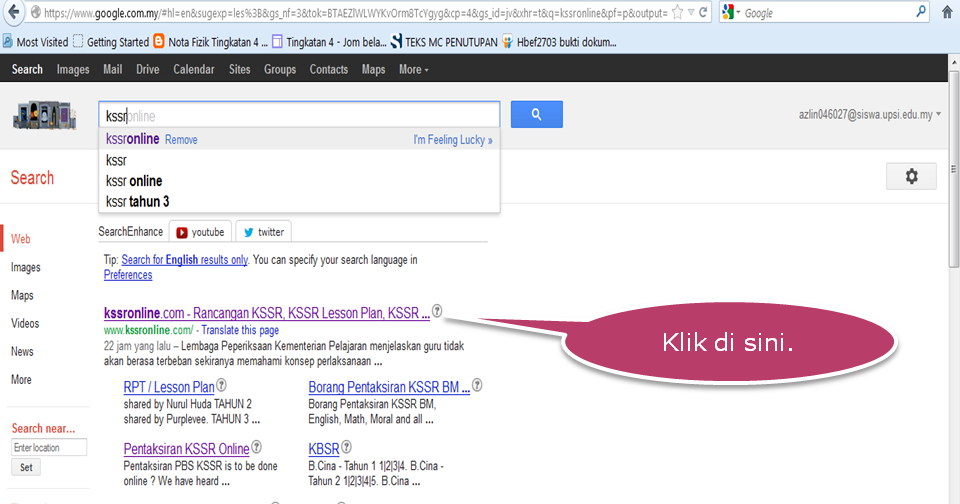The image size is (960, 504).
Task: Open Calendar in the Google top bar
Action: 193,70
